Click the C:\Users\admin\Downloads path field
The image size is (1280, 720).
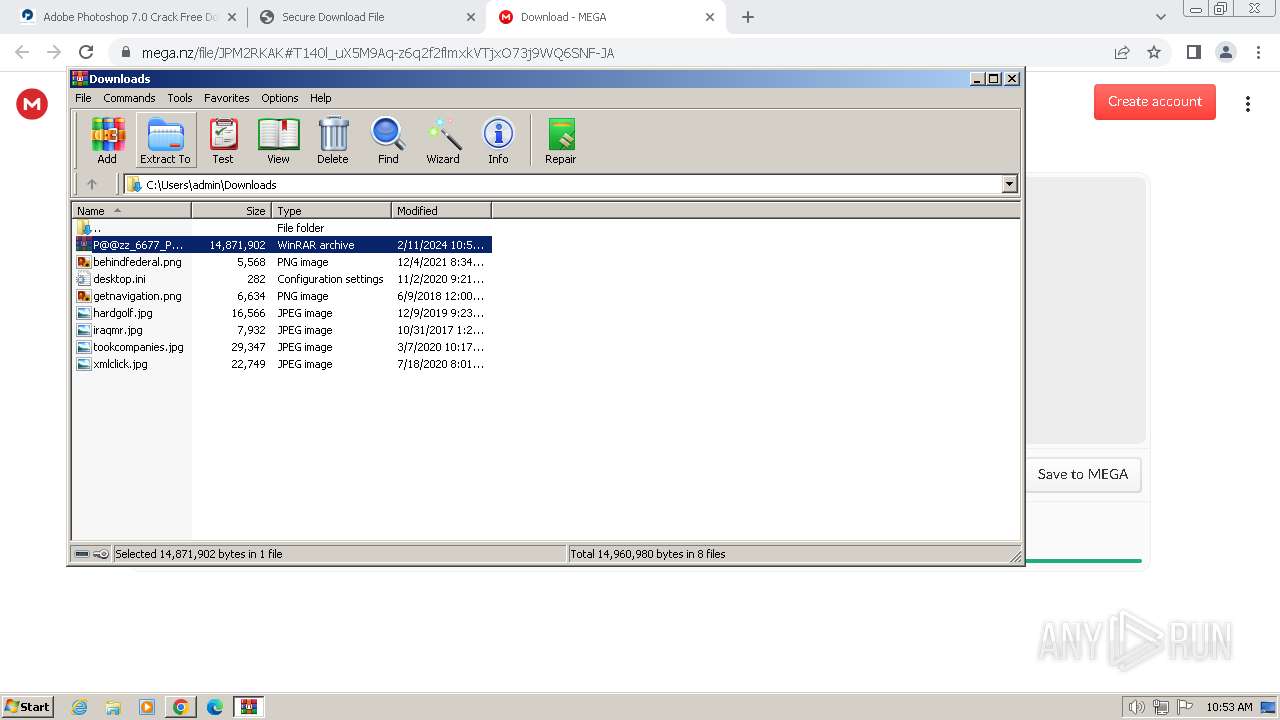click(x=564, y=184)
